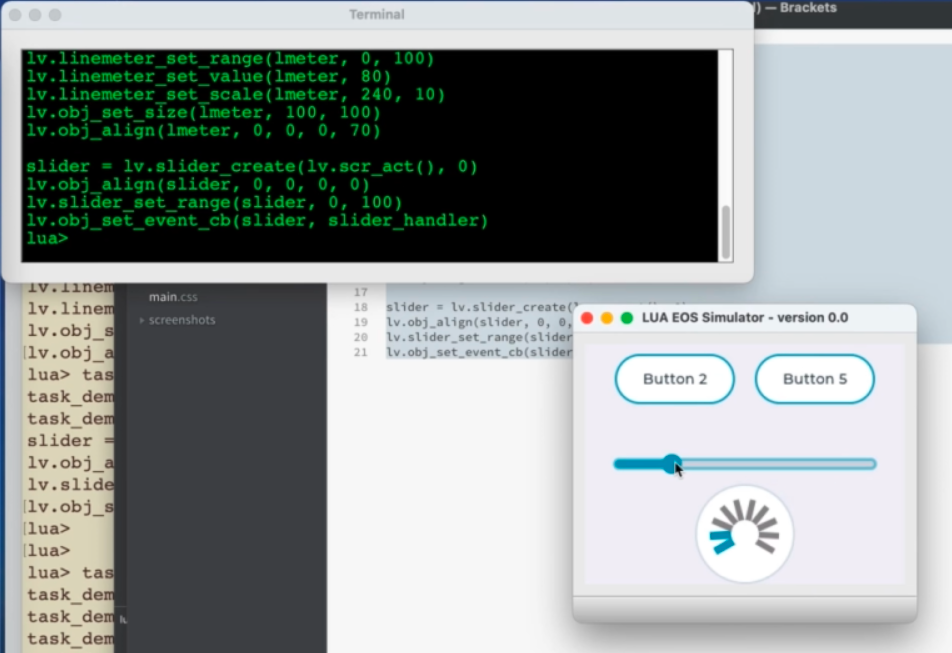Click the gray minimize button of Terminal
The image size is (952, 653).
tap(35, 15)
